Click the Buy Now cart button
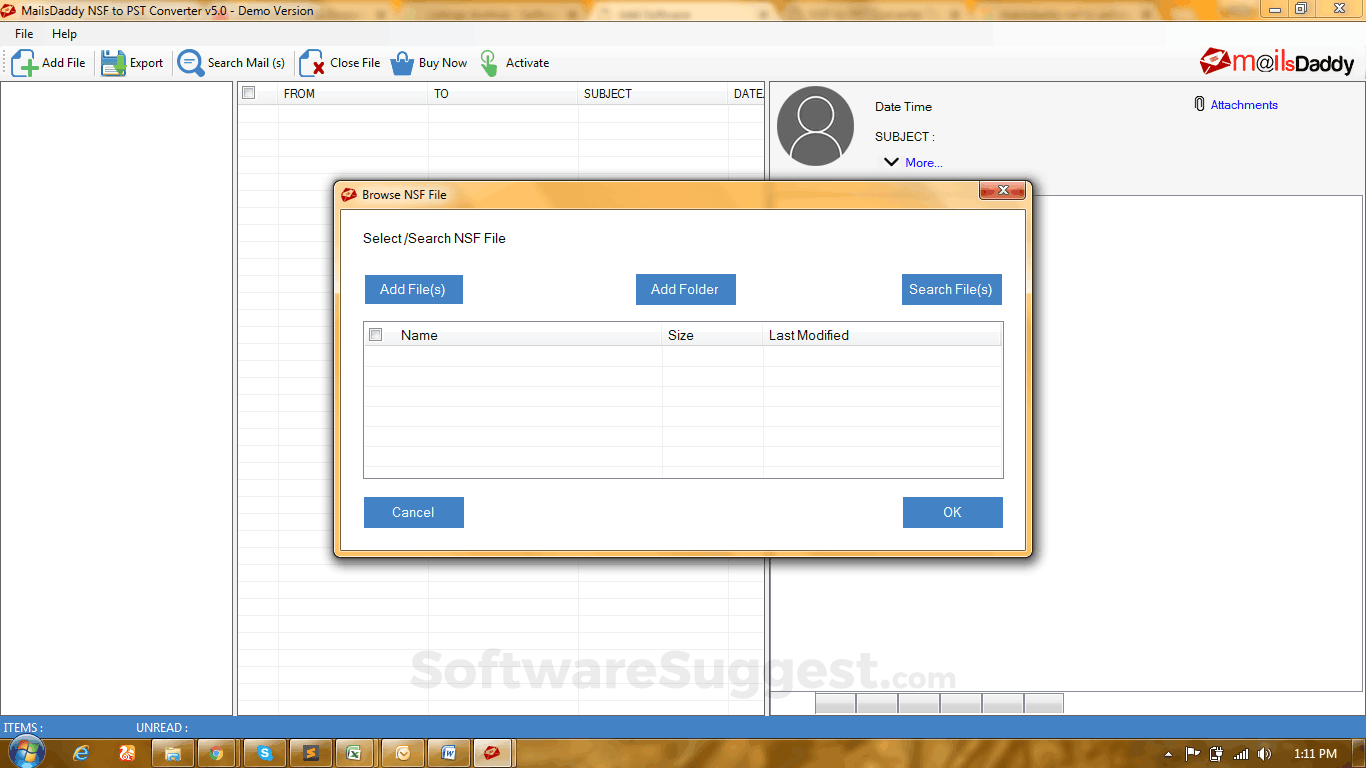The image size is (1366, 768). click(429, 63)
